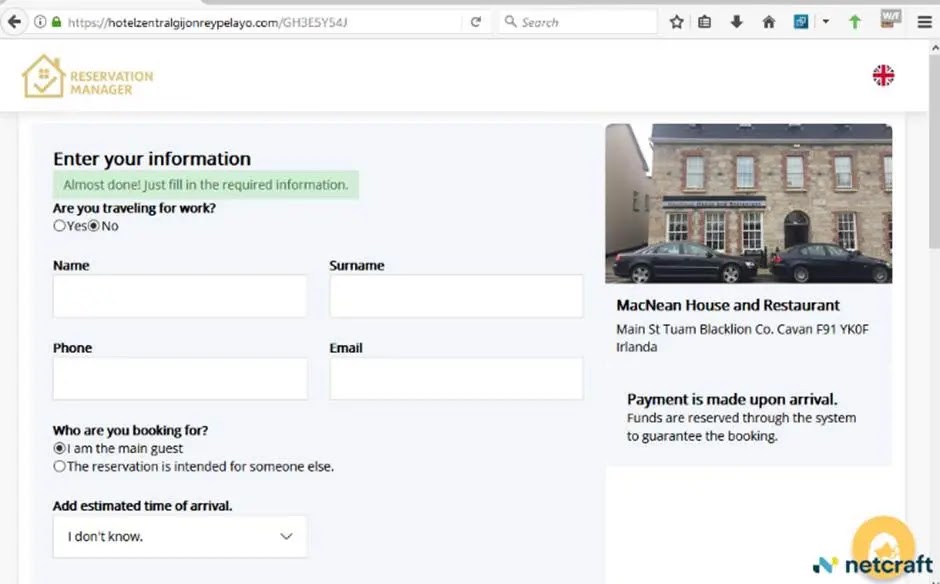Click the Email input field

point(456,378)
